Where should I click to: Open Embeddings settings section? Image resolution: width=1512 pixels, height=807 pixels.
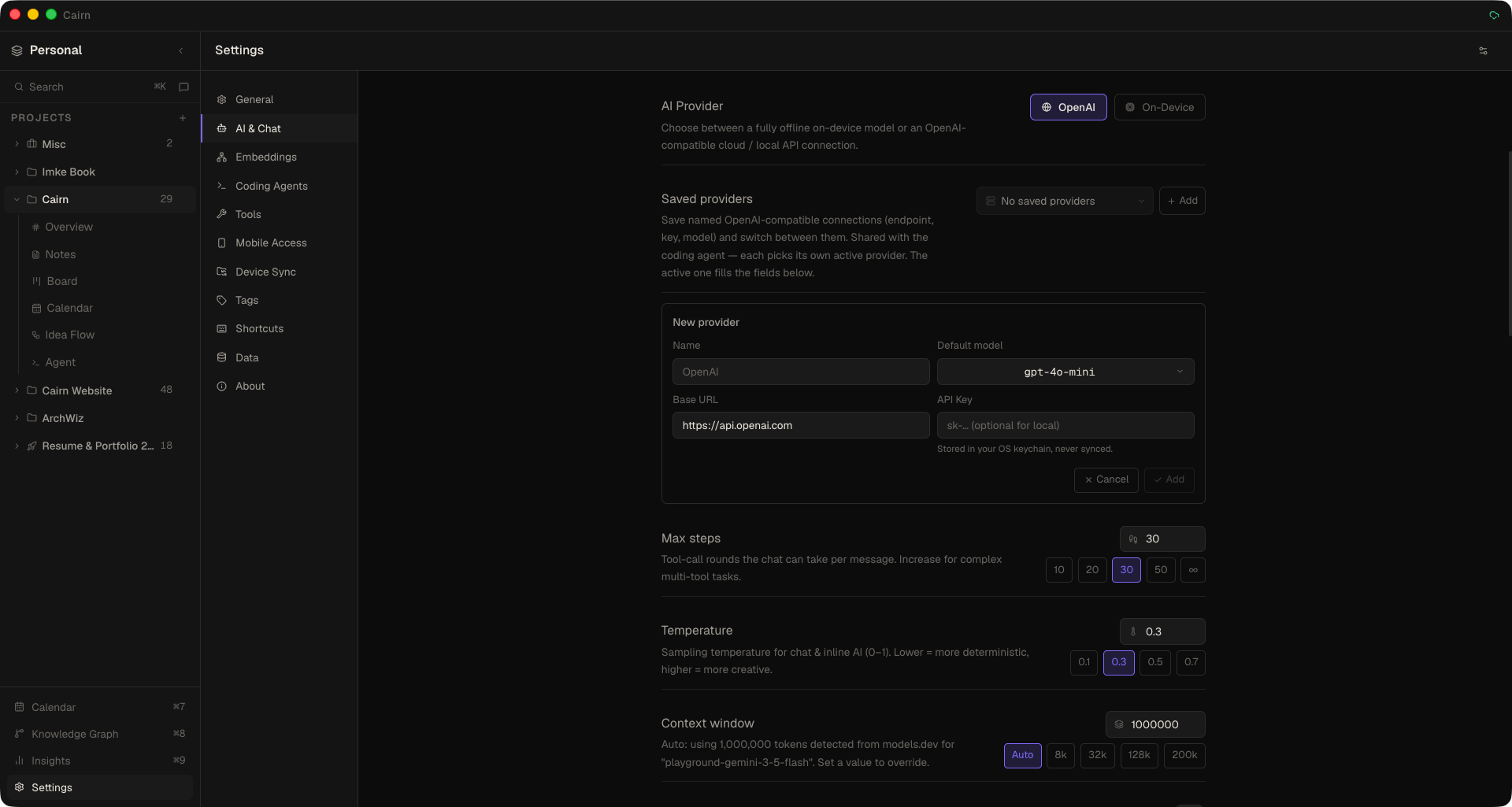coord(280,157)
